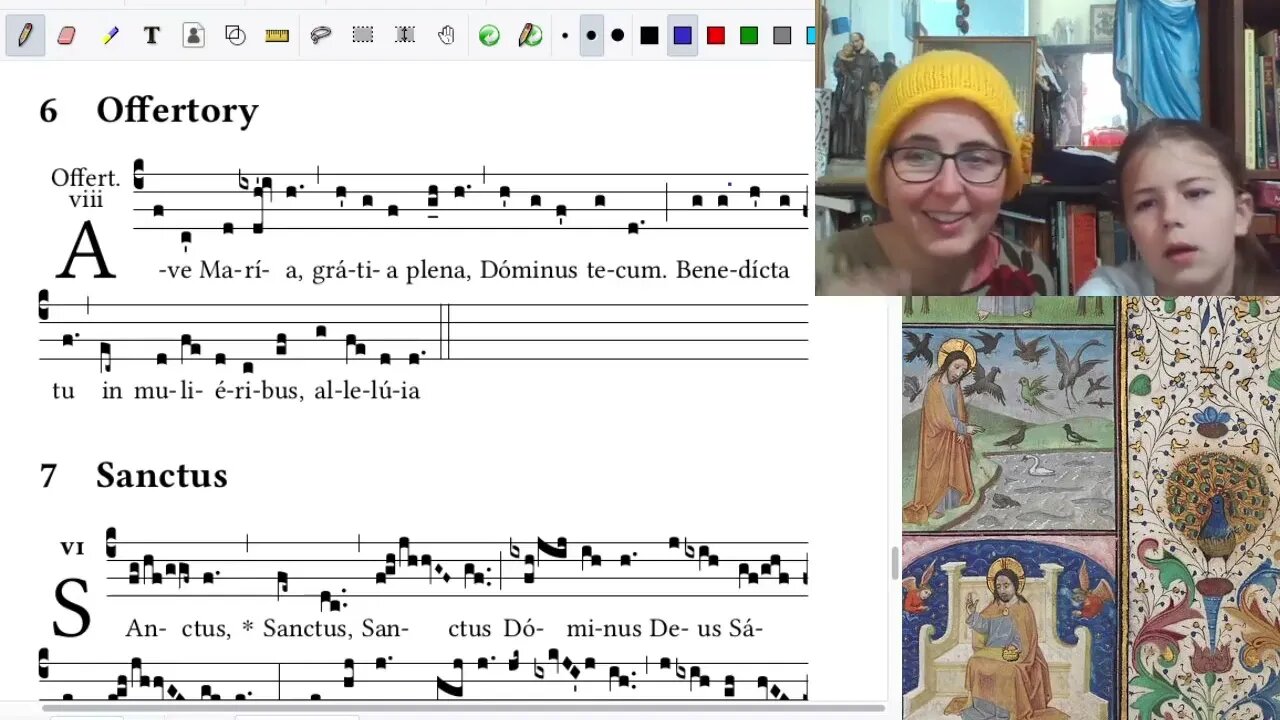The width and height of the screenshot is (1280, 720).
Task: Click the horizontal scrollbar at bottom
Action: (x=463, y=708)
